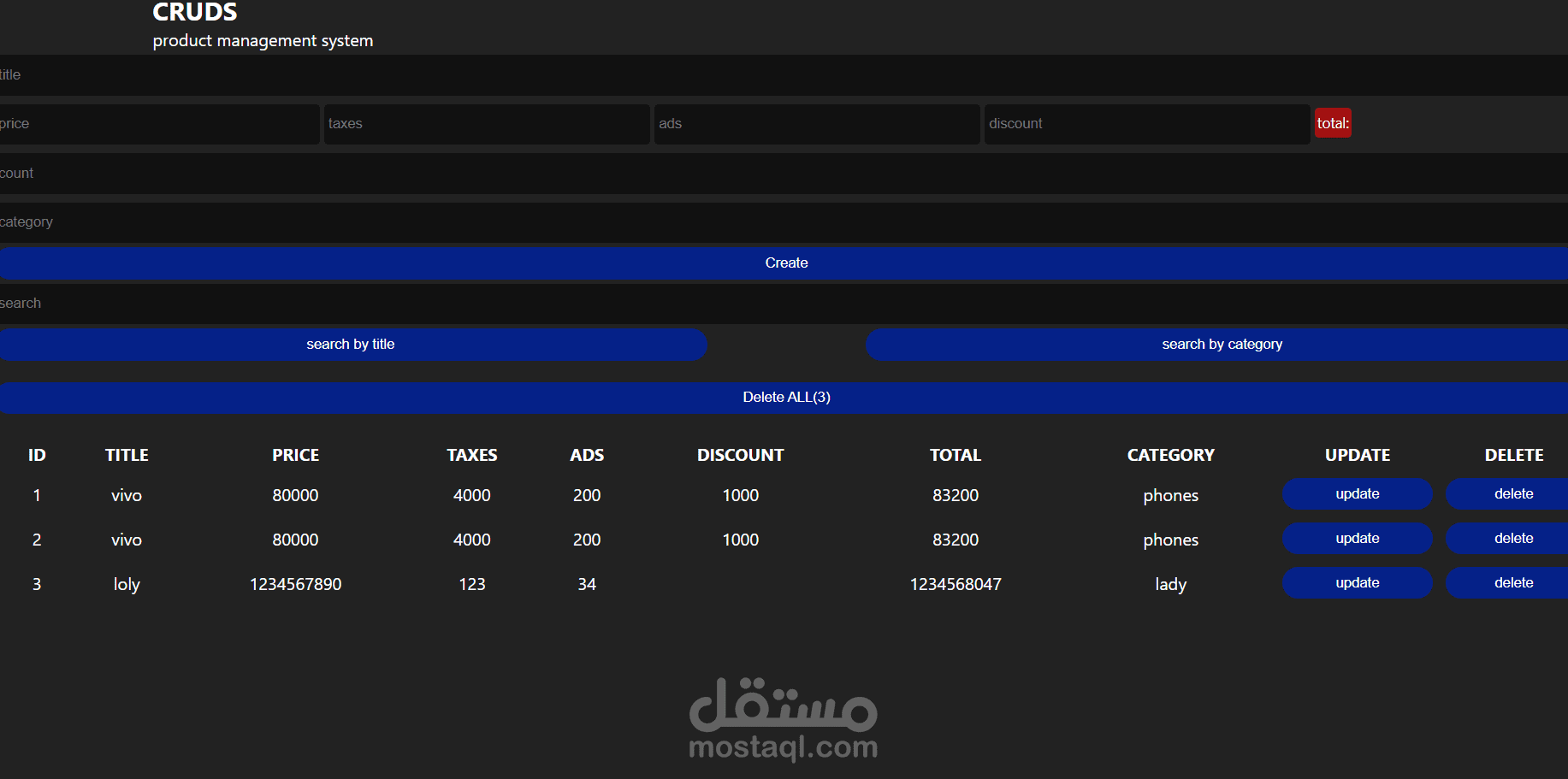The width and height of the screenshot is (1568, 779).
Task: Click ads 200 in row 2
Action: [x=587, y=540]
